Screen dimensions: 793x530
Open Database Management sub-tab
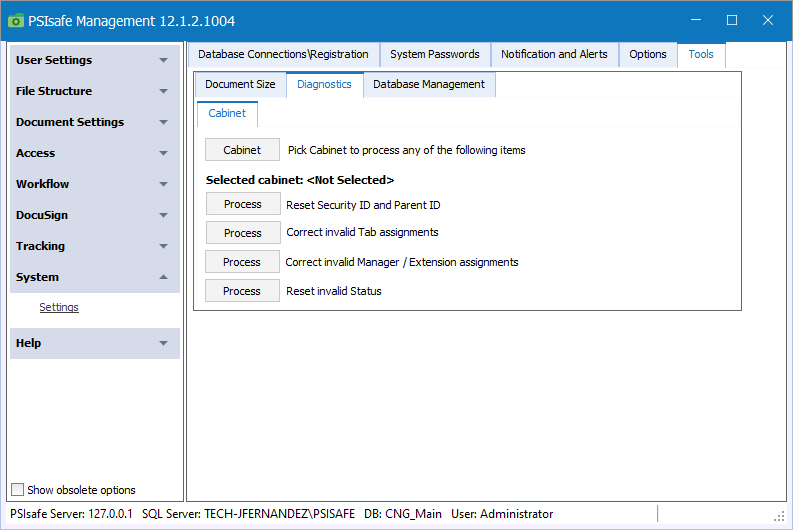click(x=429, y=84)
